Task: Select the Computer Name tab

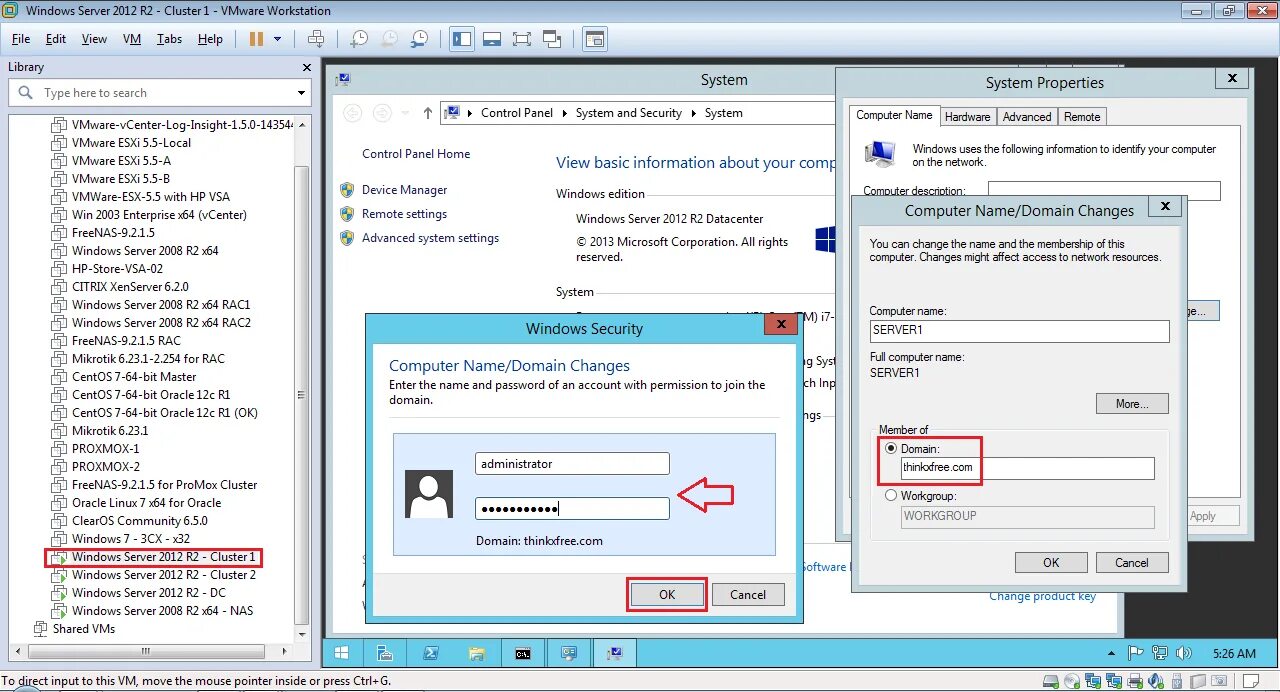Action: pos(894,115)
